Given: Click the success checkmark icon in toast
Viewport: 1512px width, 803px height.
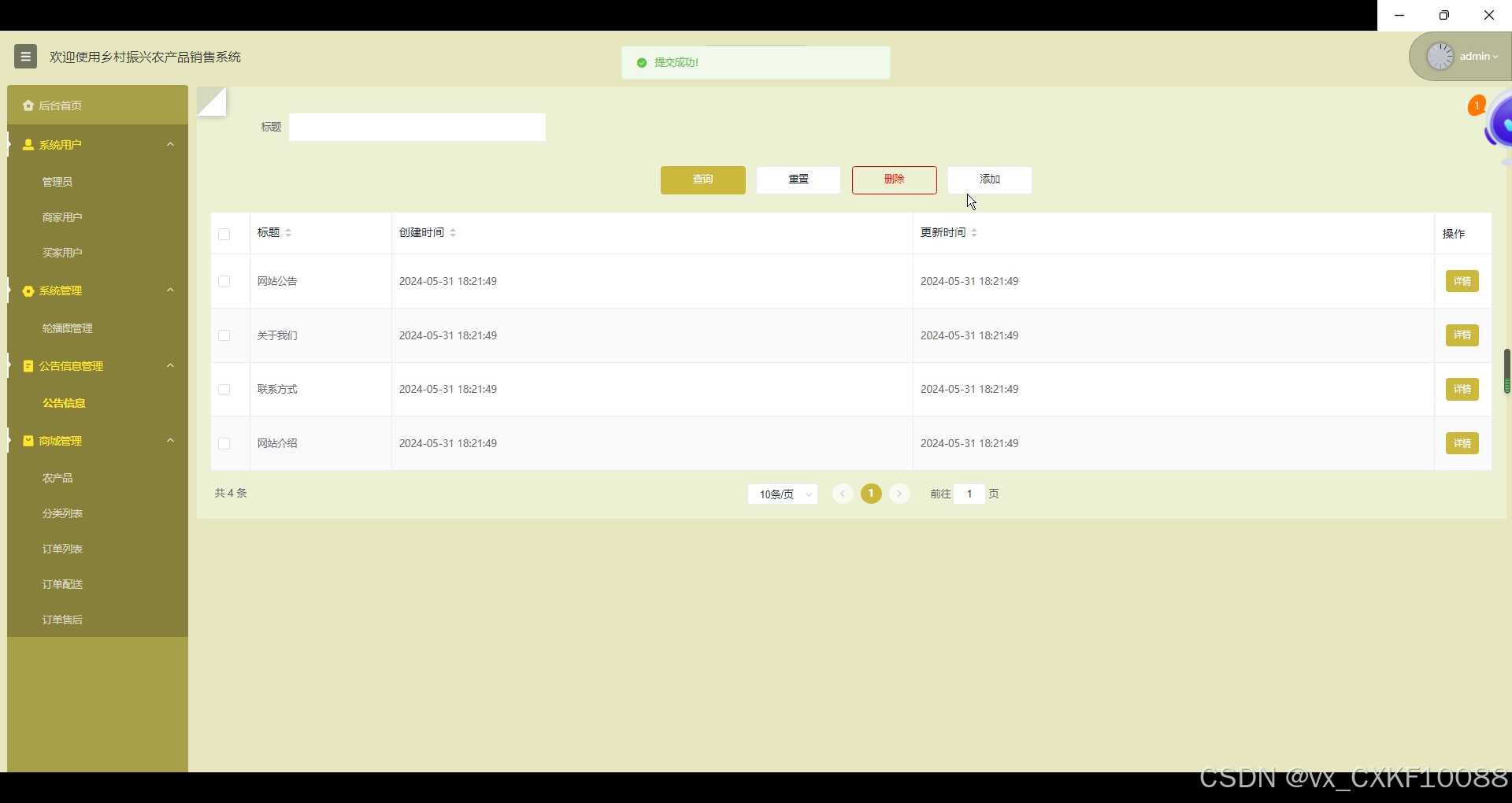Looking at the screenshot, I should point(642,63).
